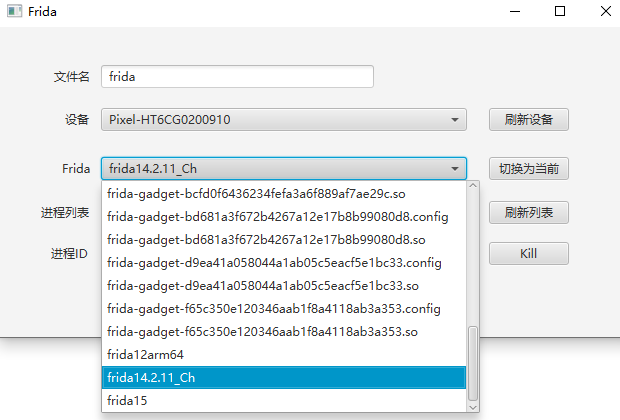Select frida-gadget-d9ea41a058044a1ab05c5eacf5e1bc33.config entry
The height and width of the screenshot is (420, 620).
click(284, 263)
